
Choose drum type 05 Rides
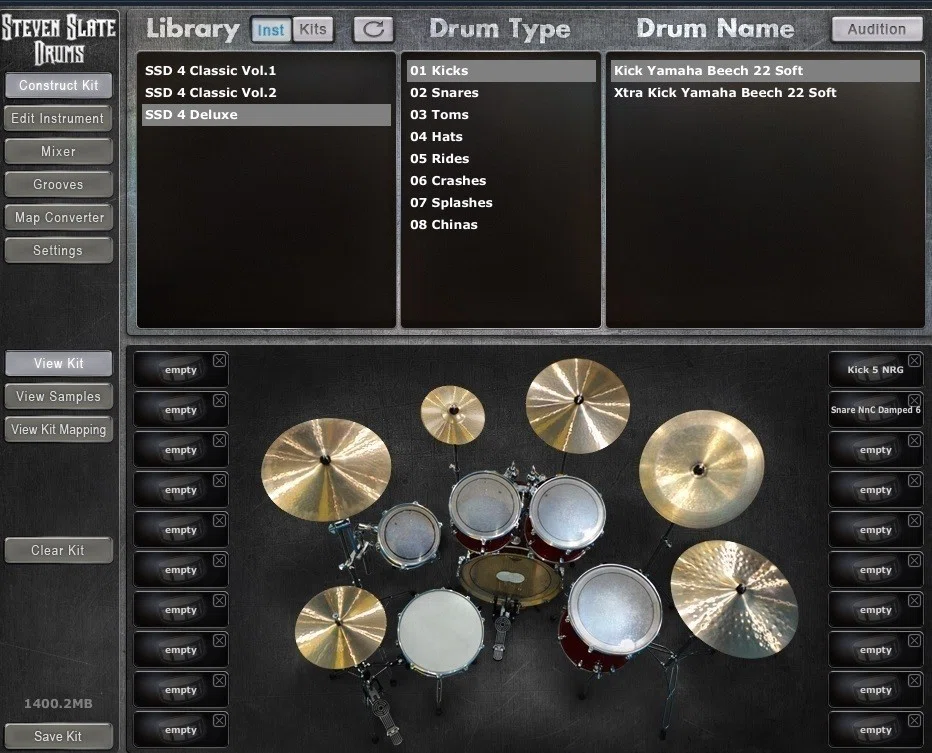coord(501,159)
